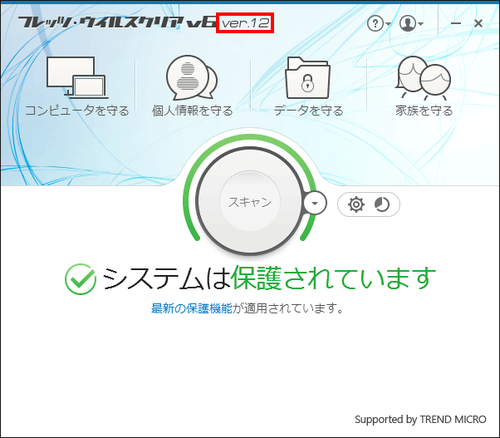Open settings gear icon
Screen dimensions: 500x438
[356, 204]
